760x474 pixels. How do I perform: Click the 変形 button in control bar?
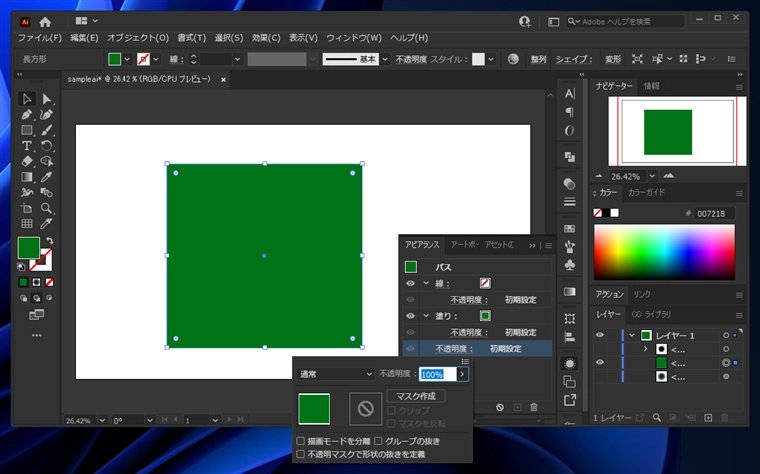pos(613,59)
